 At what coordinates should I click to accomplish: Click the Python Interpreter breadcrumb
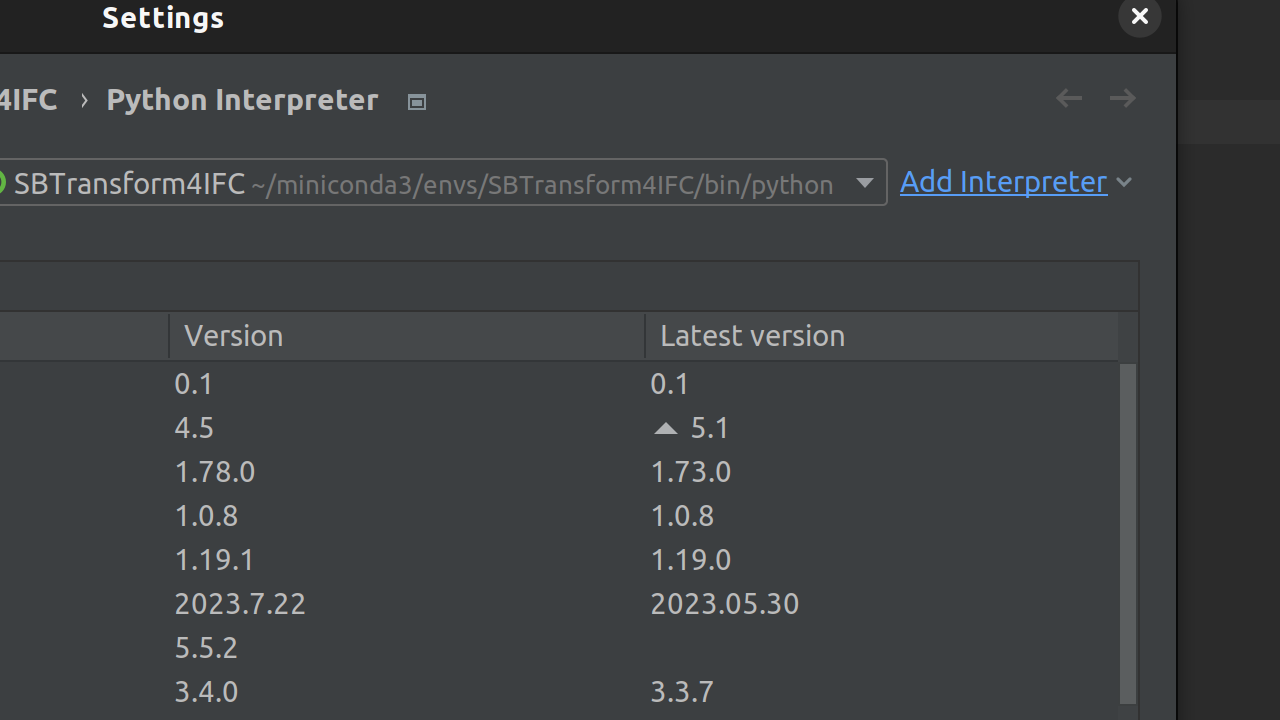[x=242, y=100]
